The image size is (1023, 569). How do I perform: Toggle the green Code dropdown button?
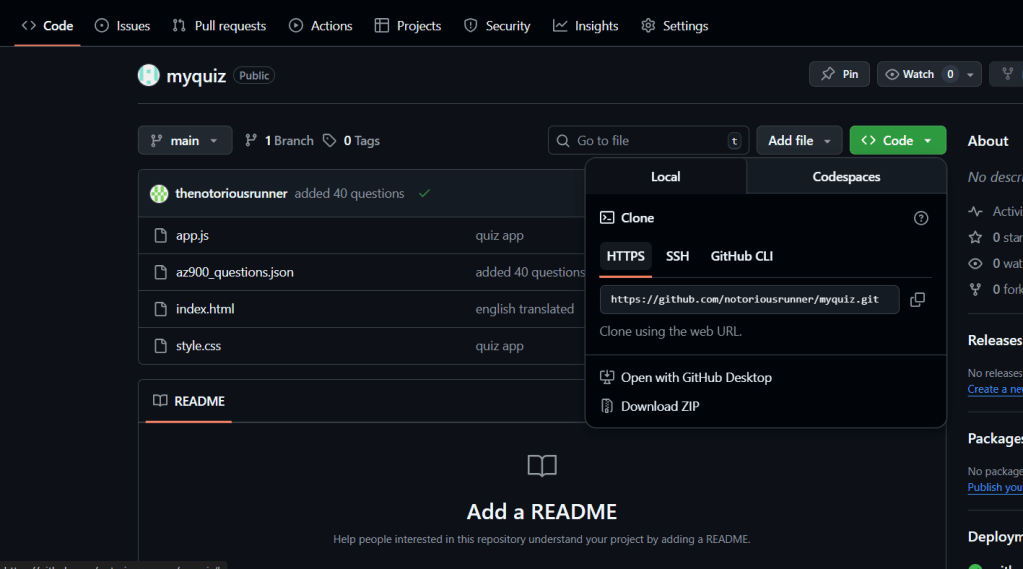pyautogui.click(x=898, y=140)
